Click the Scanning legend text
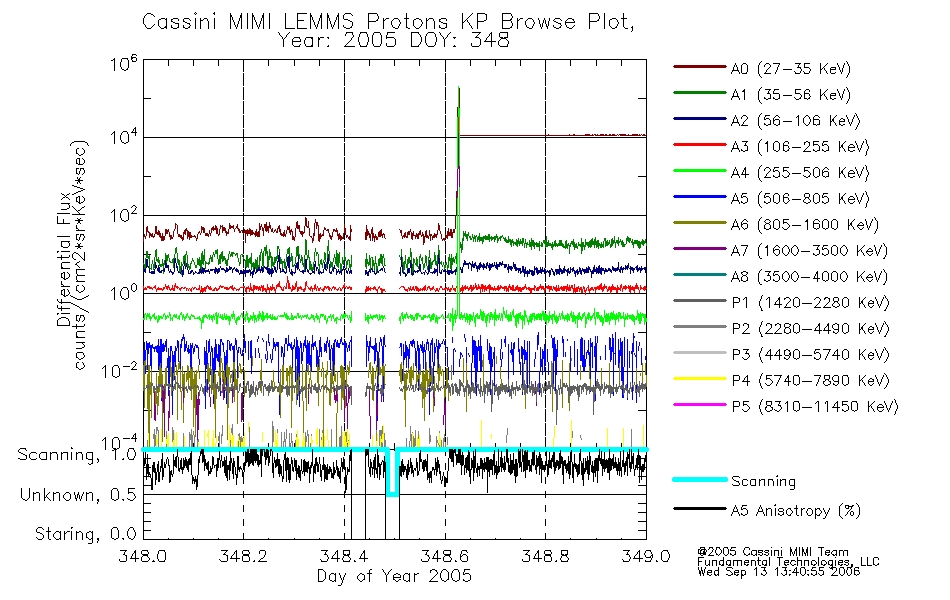This screenshot has height=600, width=950. click(x=763, y=482)
